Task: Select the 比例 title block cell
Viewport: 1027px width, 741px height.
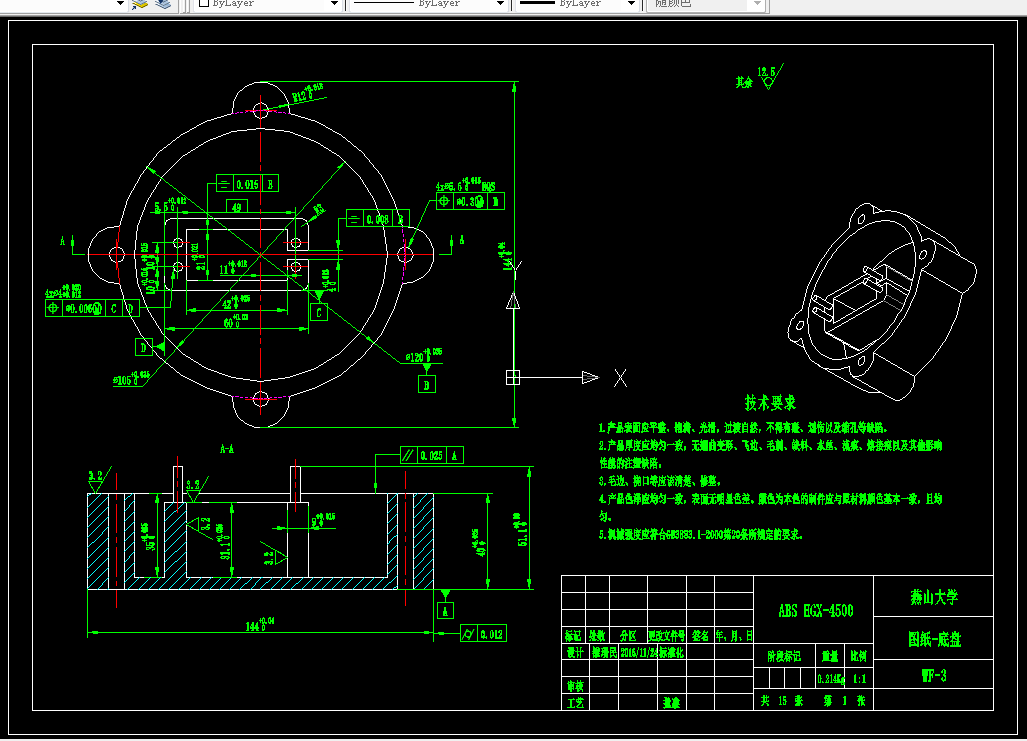Action: 859,656
